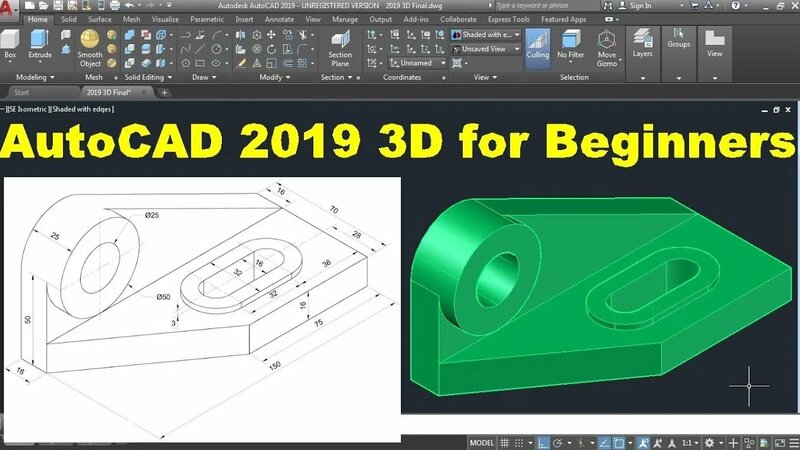Toggle Clean Screen in status bar

point(780,443)
